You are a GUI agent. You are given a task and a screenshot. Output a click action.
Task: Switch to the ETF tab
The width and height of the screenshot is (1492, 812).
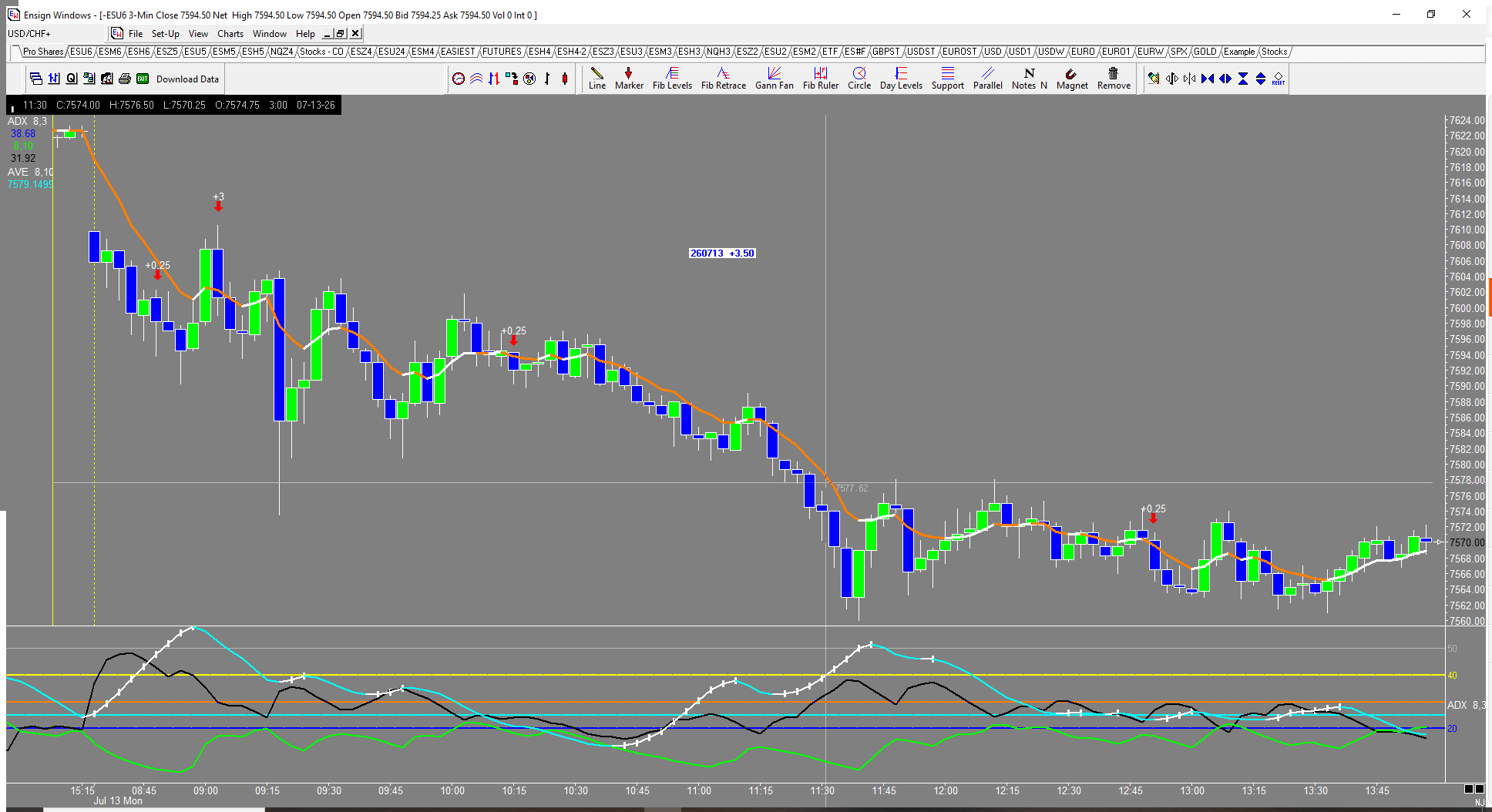click(829, 52)
